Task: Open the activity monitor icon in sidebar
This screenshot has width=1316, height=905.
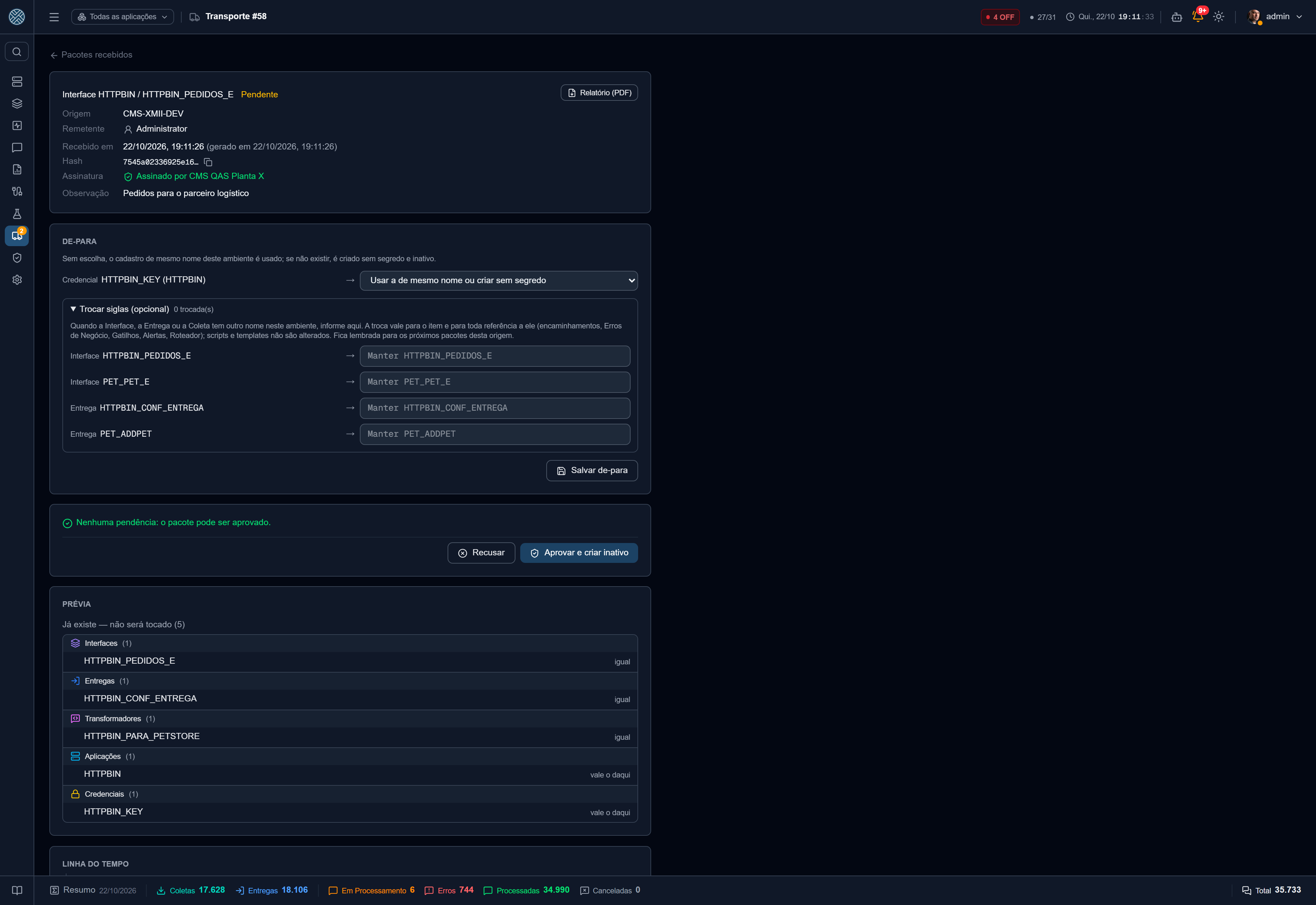Action: (x=17, y=125)
